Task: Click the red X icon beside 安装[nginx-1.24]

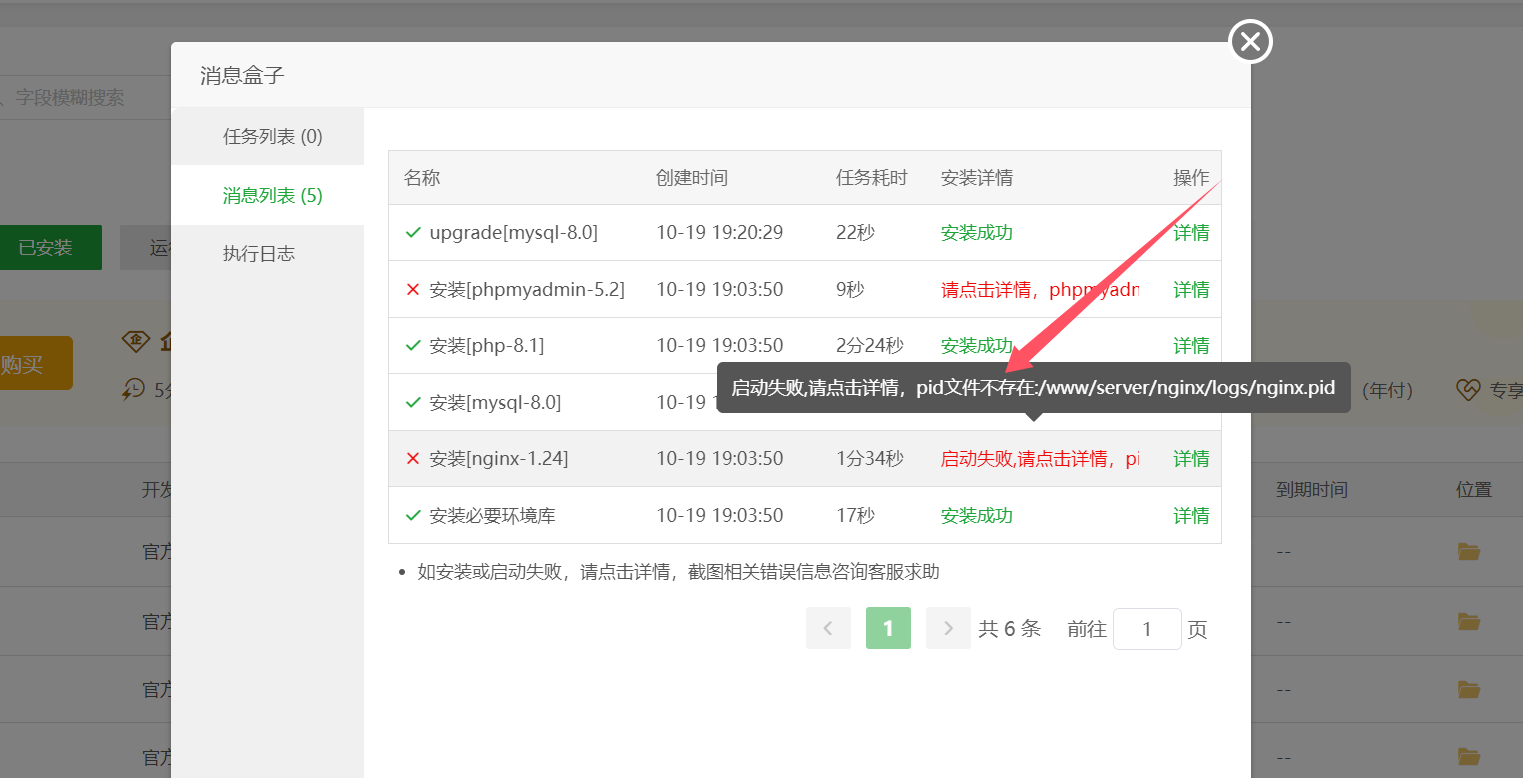Action: 413,459
